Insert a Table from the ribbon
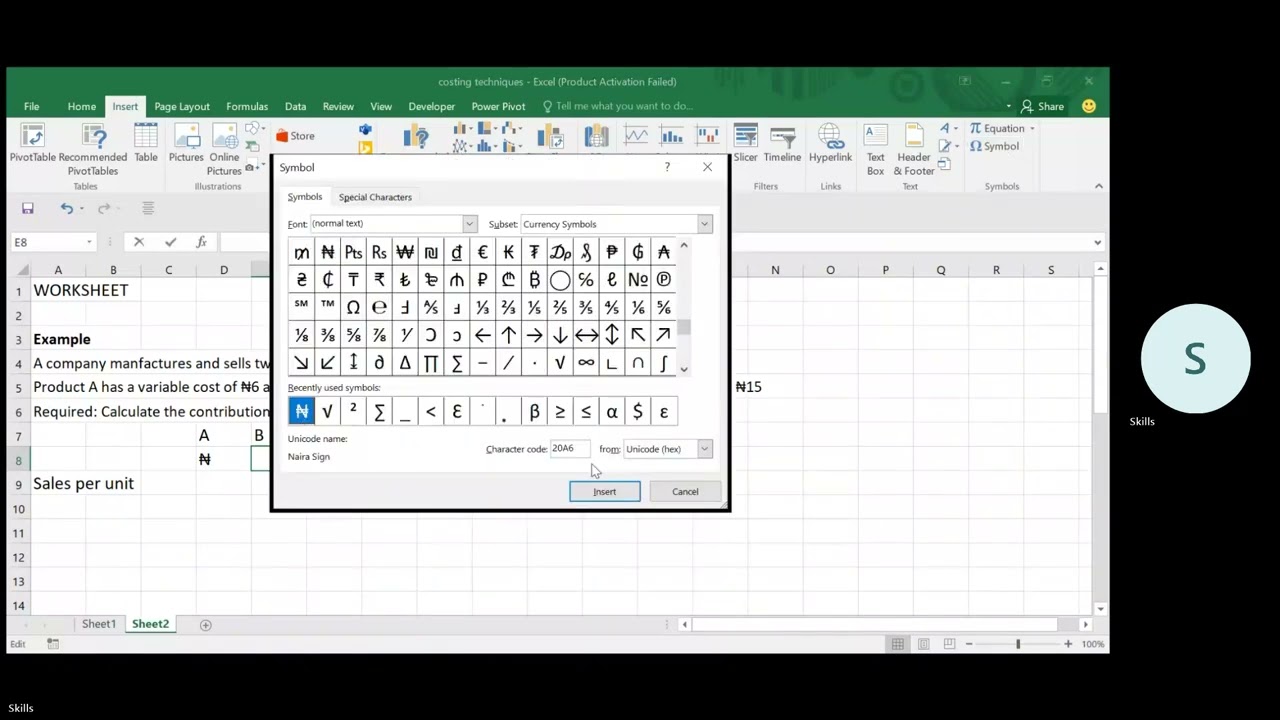 click(x=146, y=143)
